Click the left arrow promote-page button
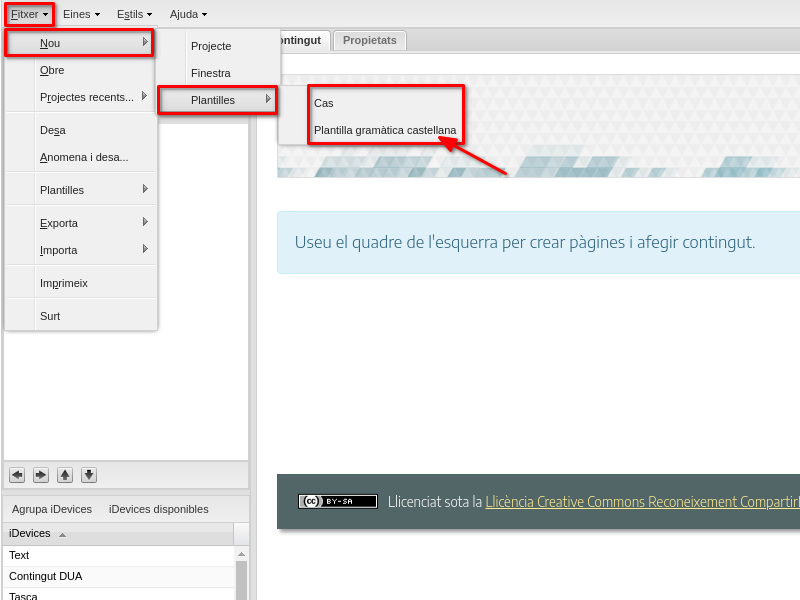800x600 pixels. (x=16, y=475)
